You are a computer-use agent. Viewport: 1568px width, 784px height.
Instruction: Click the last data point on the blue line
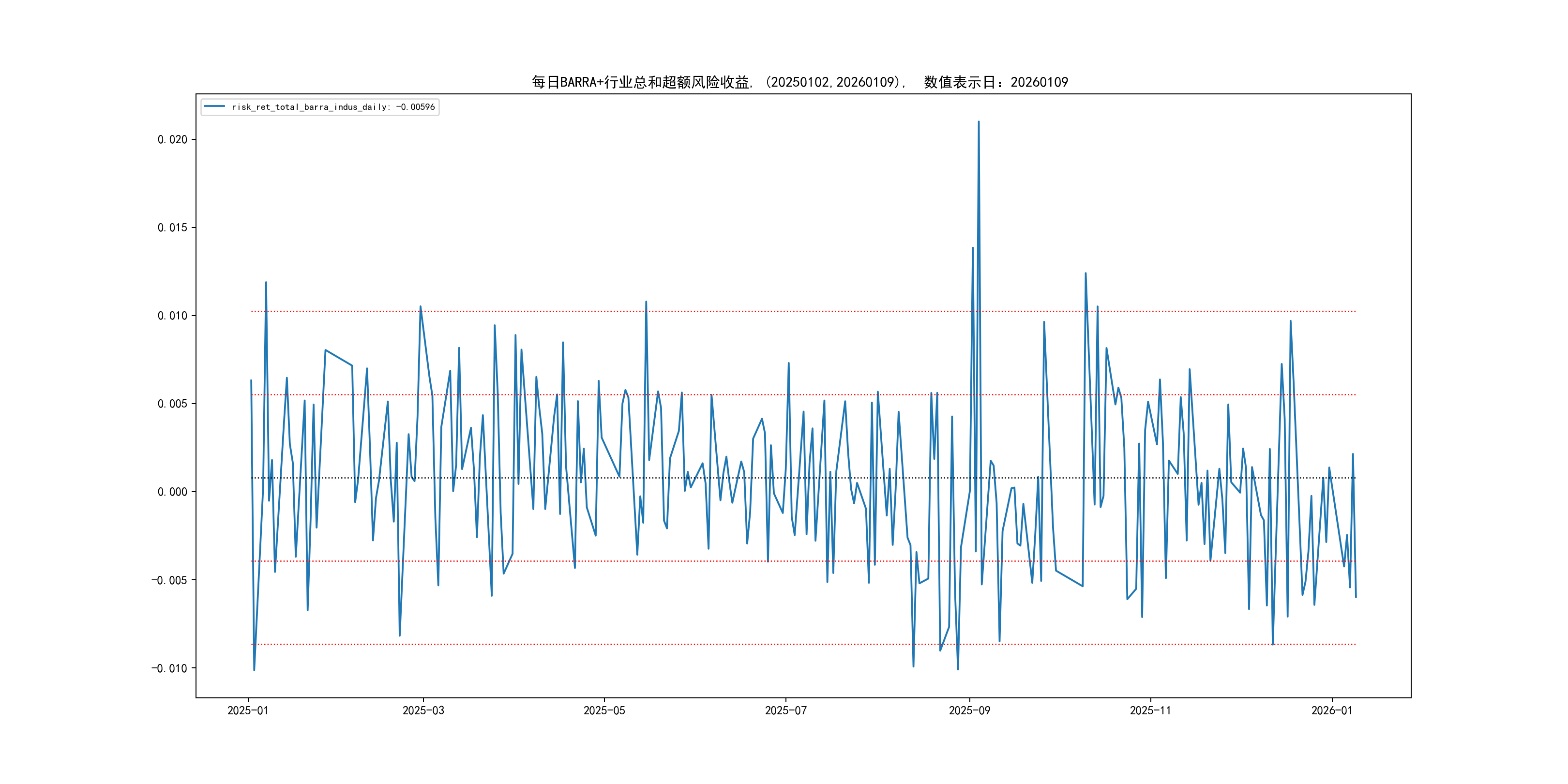[x=1356, y=597]
